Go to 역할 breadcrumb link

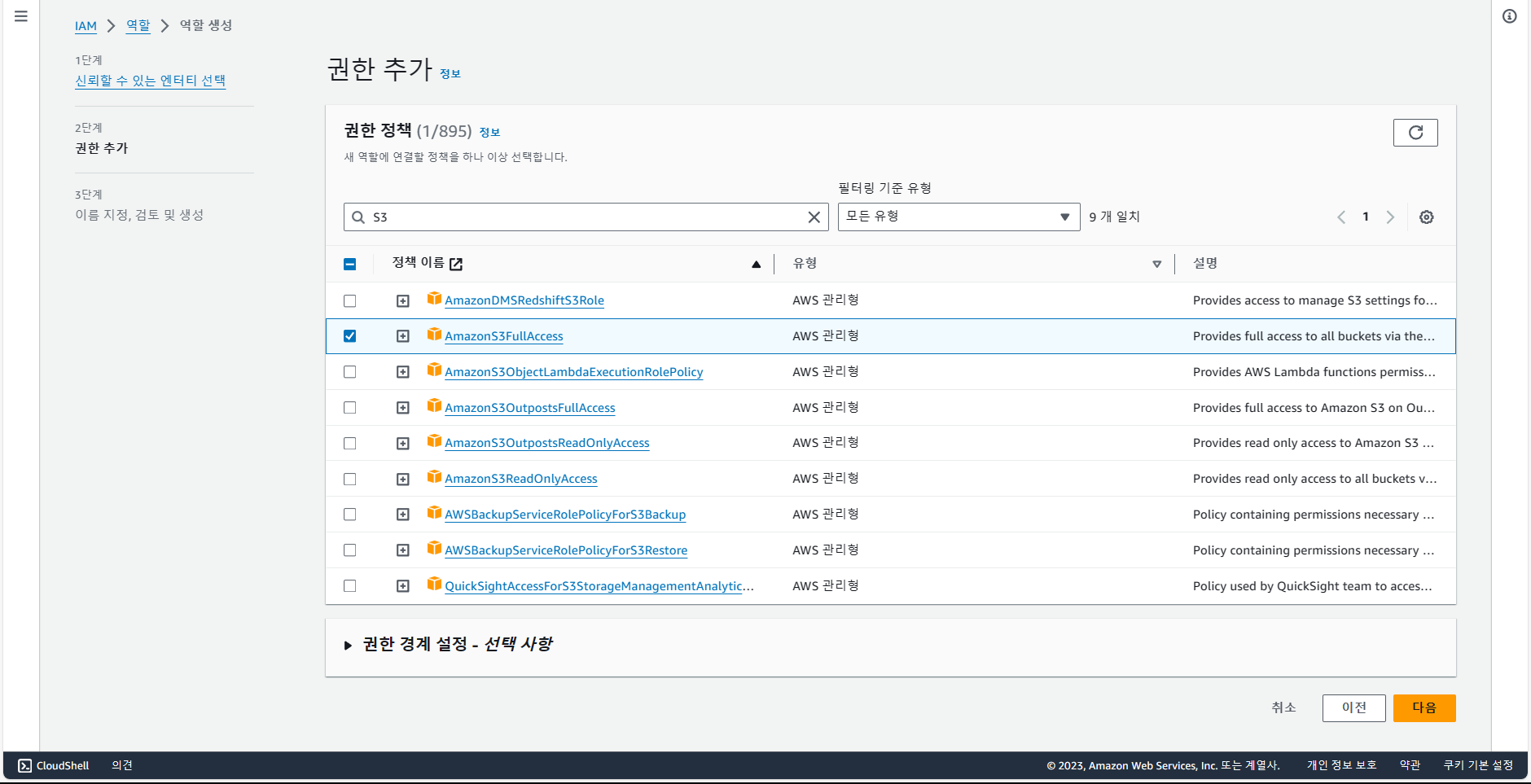click(x=138, y=25)
